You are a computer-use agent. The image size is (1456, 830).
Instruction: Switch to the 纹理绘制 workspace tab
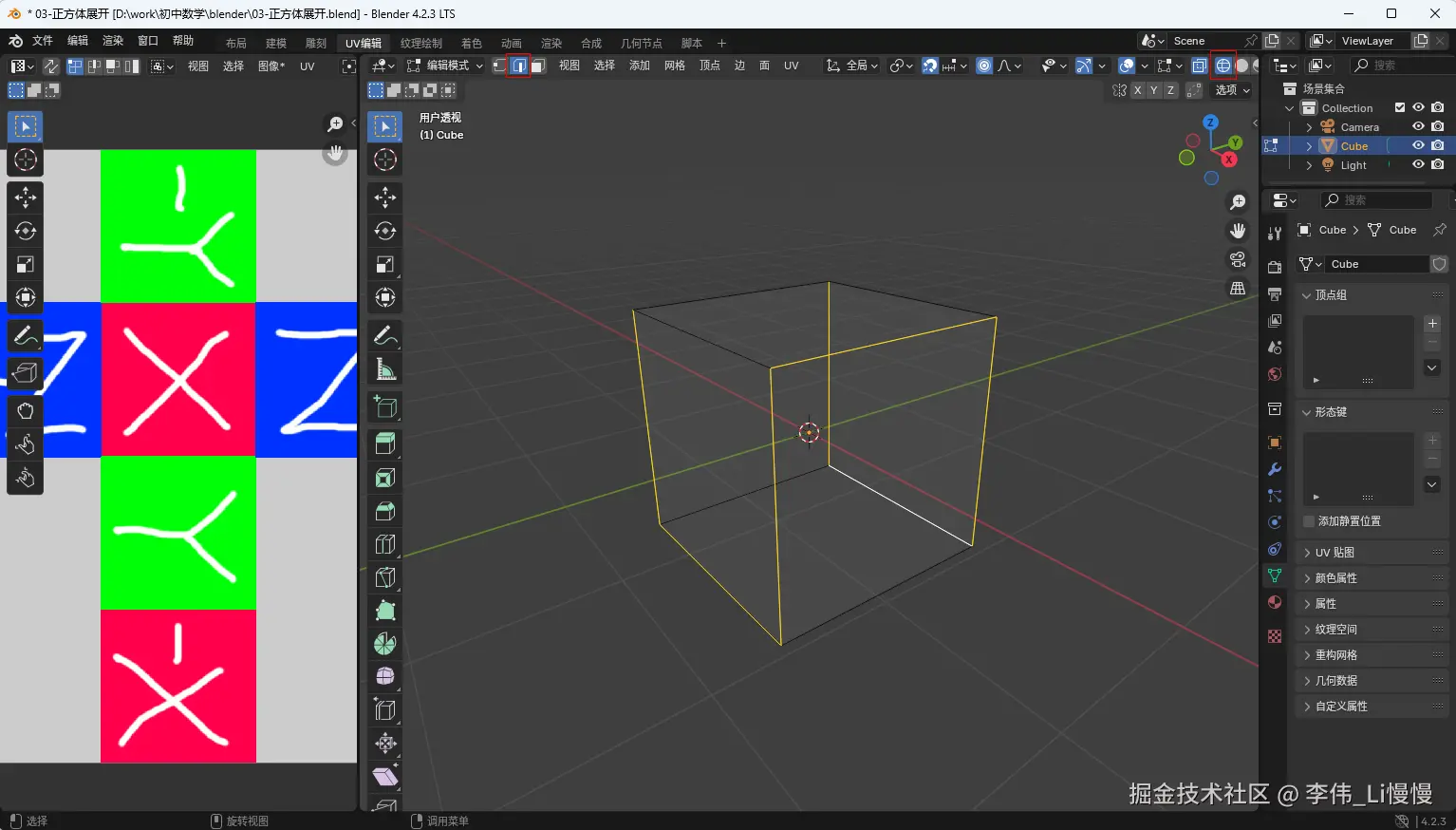point(420,44)
